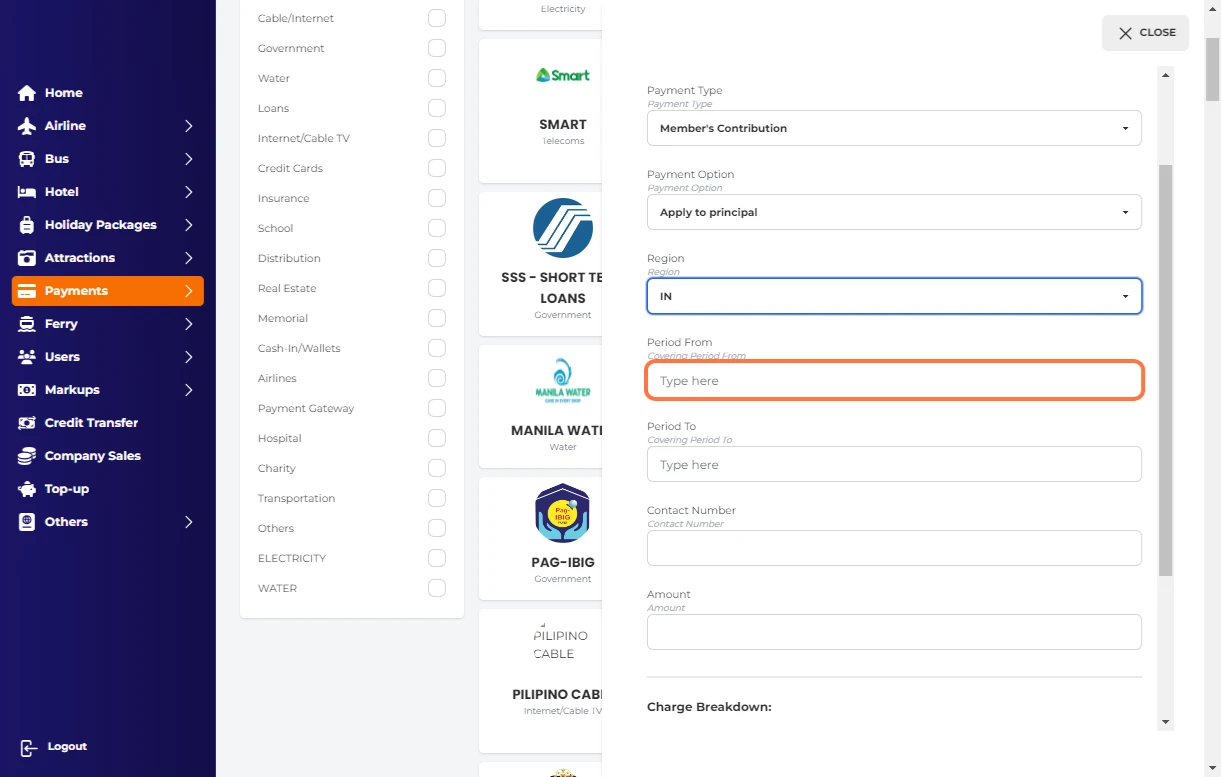Screen dimensions: 1221x777
Task: Expand the Region dropdown
Action: tap(894, 296)
